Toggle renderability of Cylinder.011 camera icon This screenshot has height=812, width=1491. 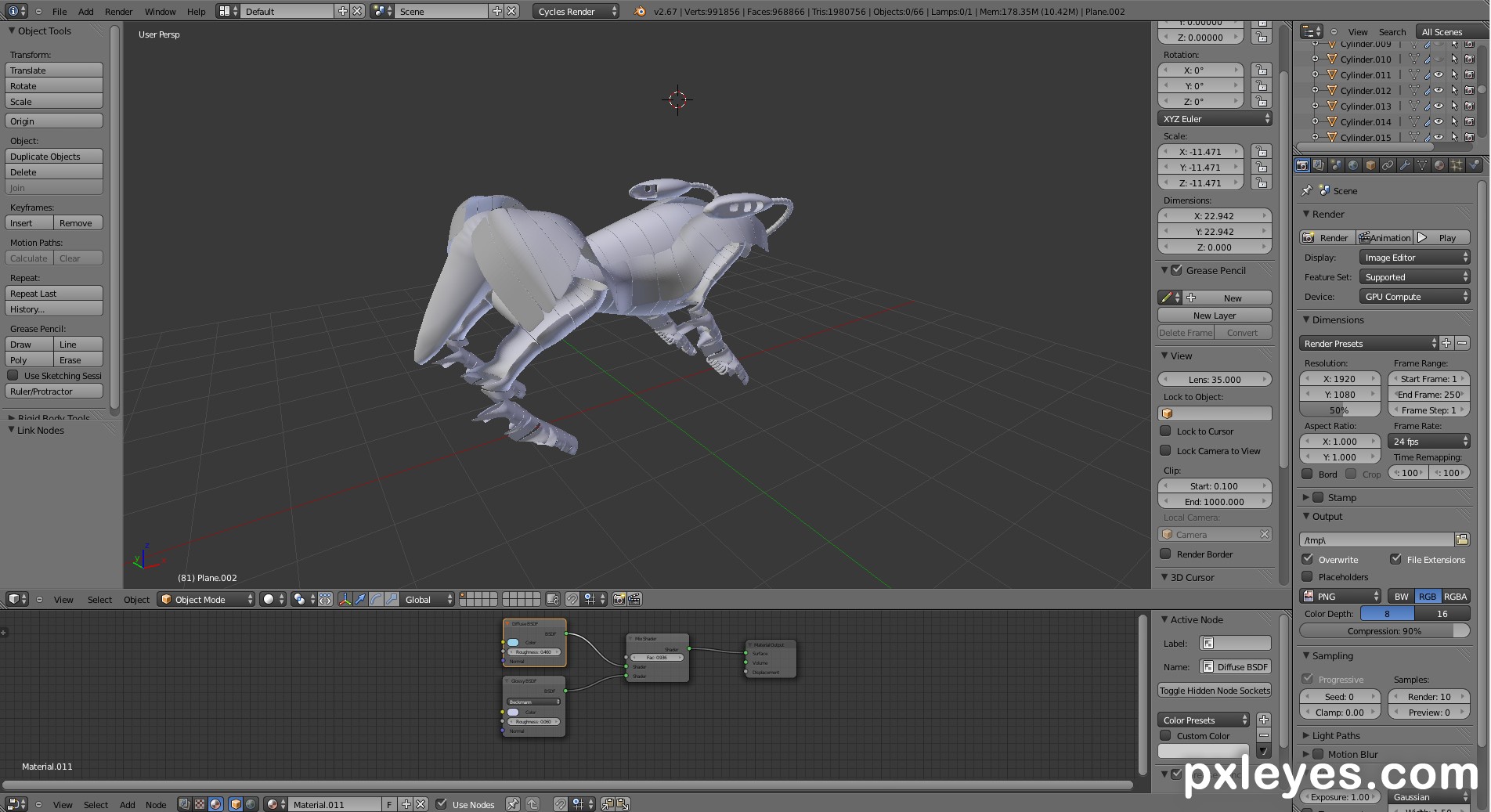(1469, 74)
